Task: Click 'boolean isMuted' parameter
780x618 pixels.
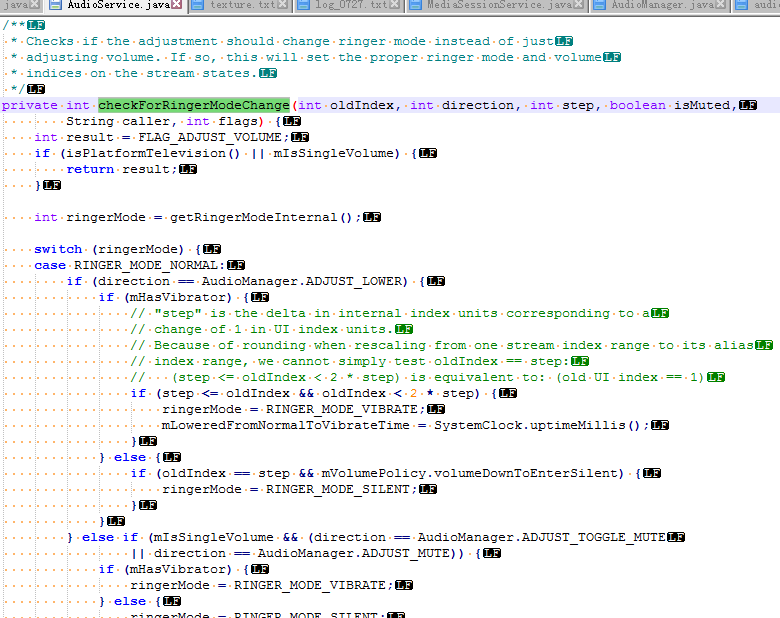Action: click(670, 105)
